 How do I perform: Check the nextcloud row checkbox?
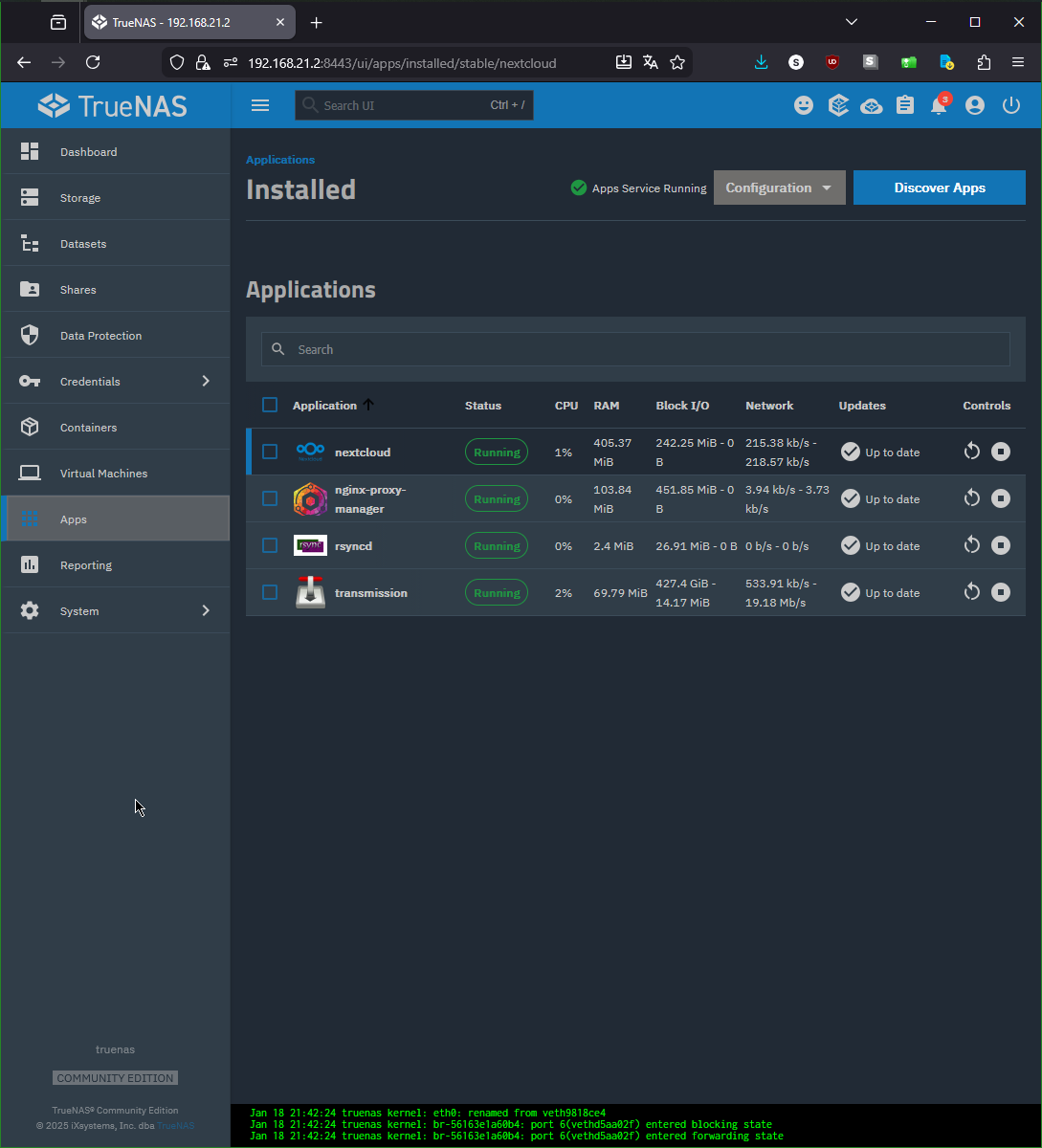click(270, 452)
